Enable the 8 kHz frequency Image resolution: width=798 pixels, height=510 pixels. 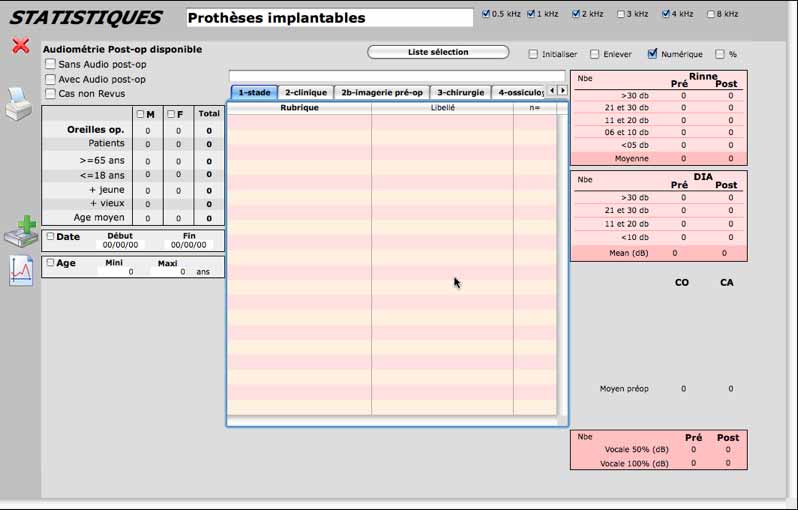(710, 14)
